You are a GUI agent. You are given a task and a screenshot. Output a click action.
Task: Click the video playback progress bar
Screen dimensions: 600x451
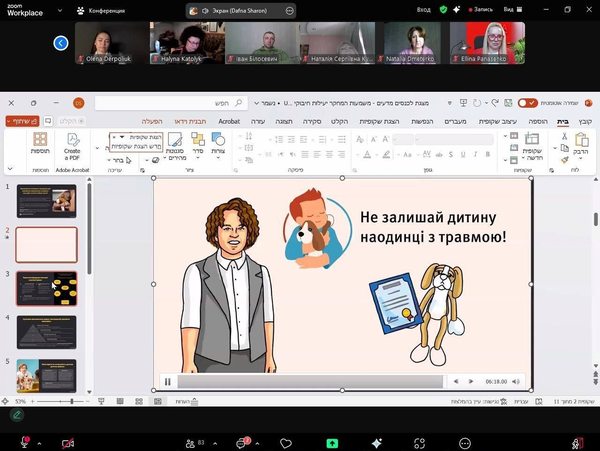[x=310, y=381]
